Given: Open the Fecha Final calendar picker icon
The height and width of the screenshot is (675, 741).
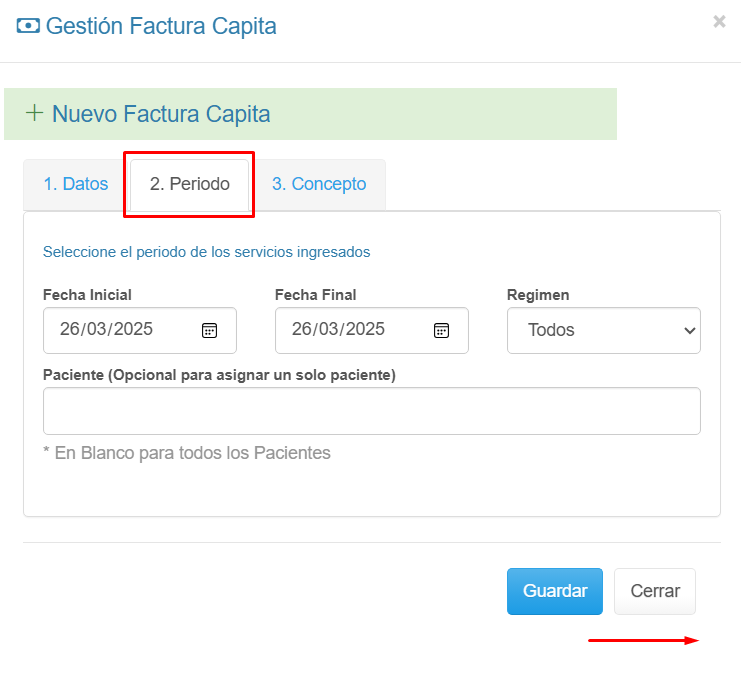Looking at the screenshot, I should [x=442, y=330].
